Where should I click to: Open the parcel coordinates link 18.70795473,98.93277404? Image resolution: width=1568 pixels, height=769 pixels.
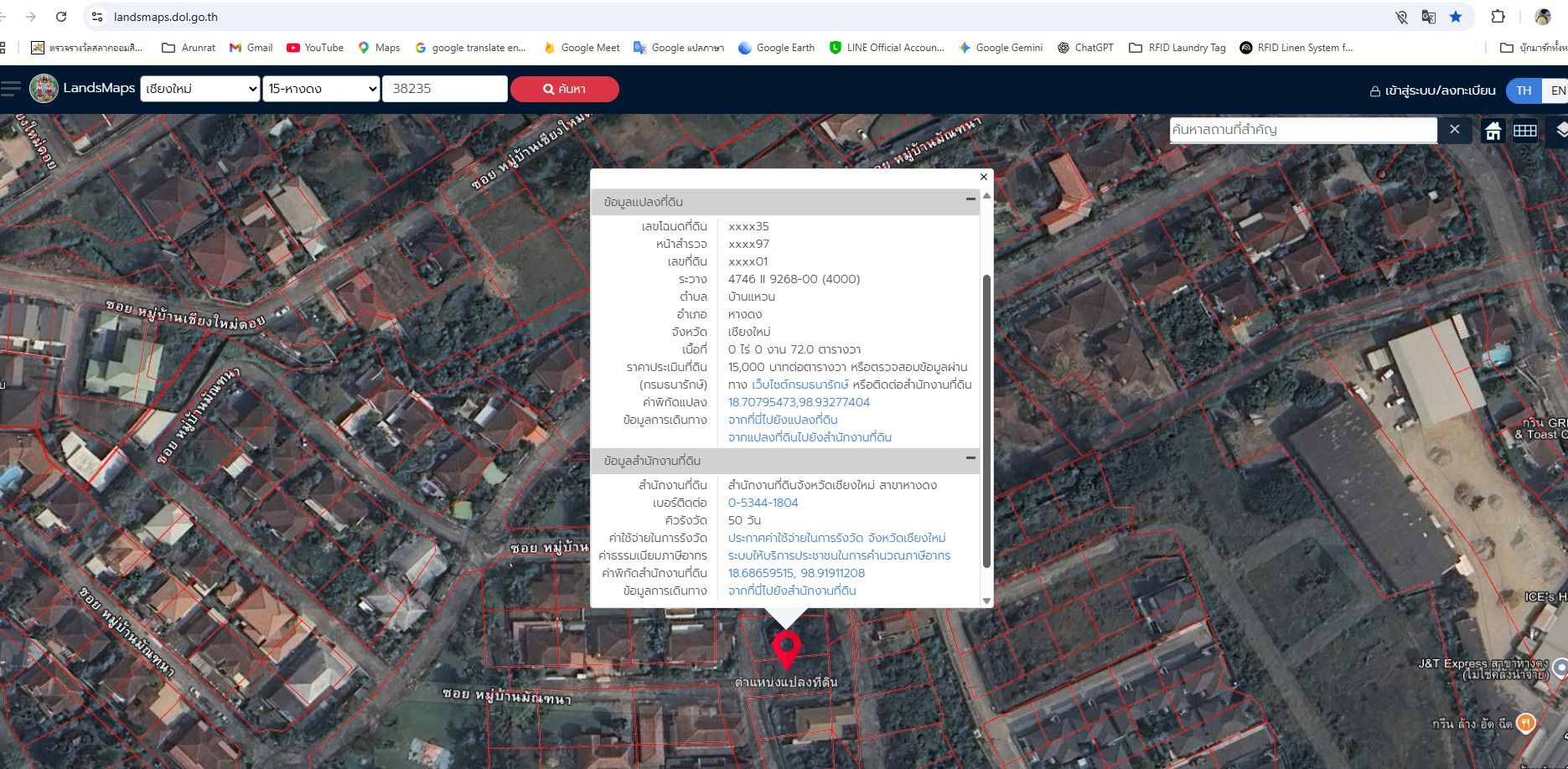click(x=799, y=402)
